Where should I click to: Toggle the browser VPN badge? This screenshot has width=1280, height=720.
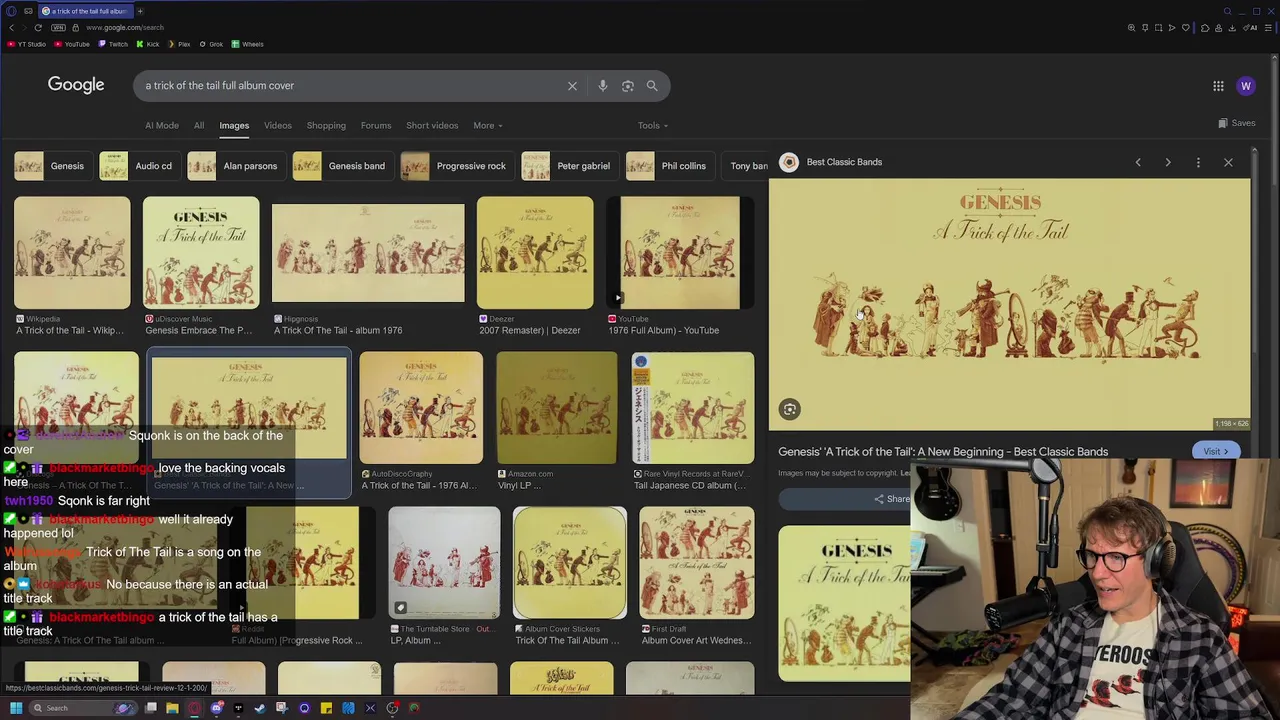click(x=58, y=27)
